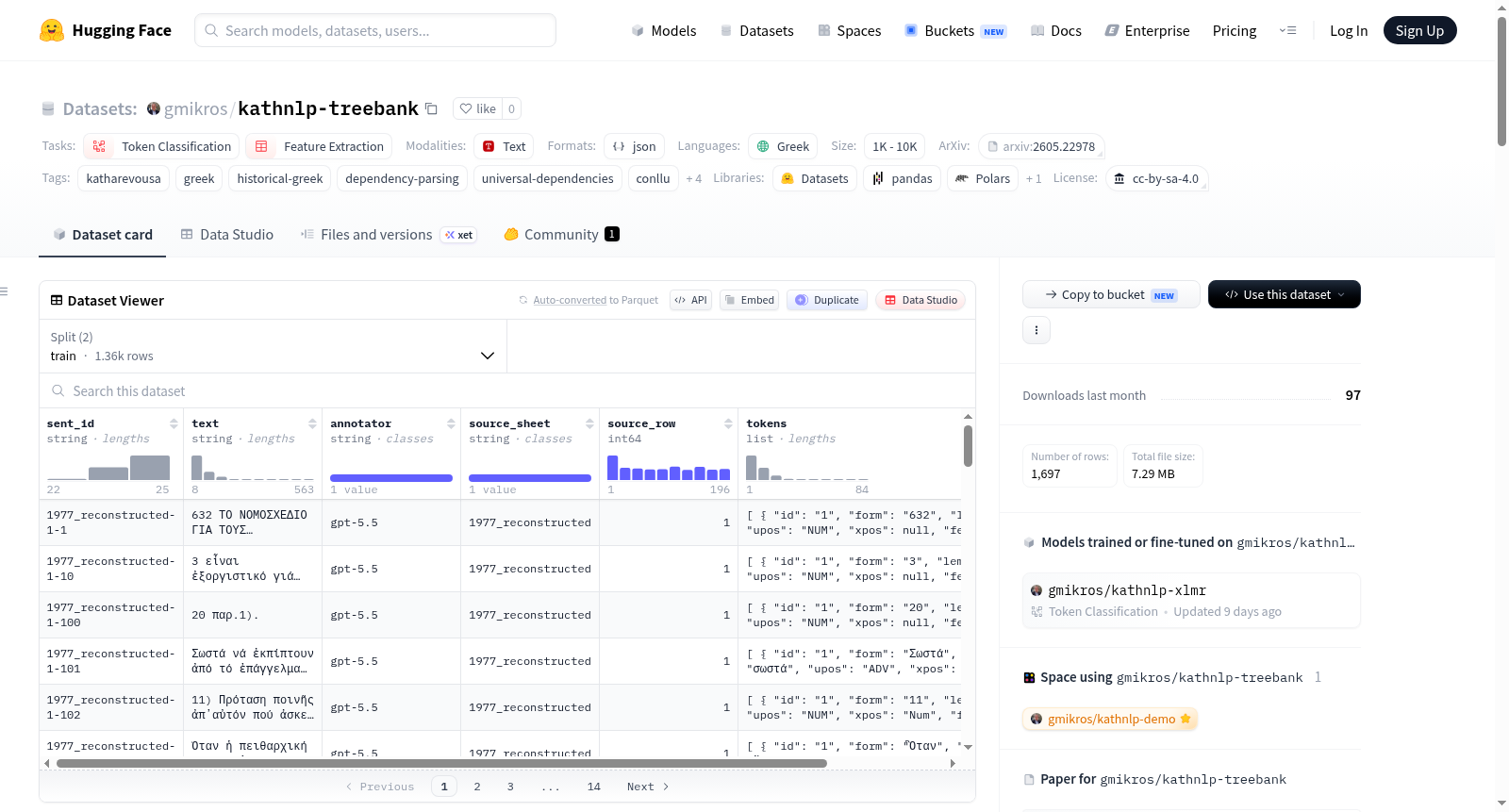Sort the text column
Viewport: 1509px width, 812px height.
coord(312,423)
